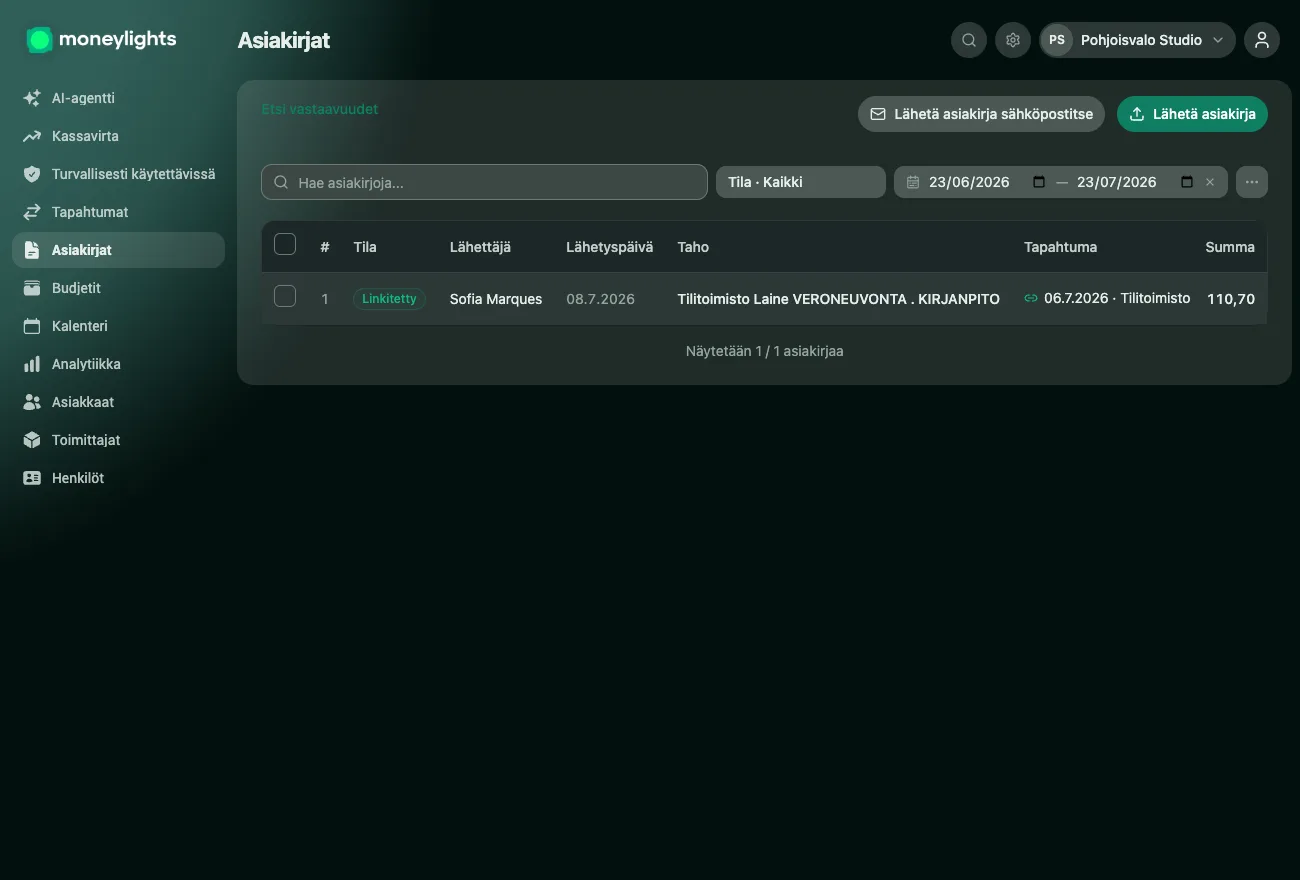Open Tapahtumat in sidebar
This screenshot has width=1300, height=880.
point(118,212)
